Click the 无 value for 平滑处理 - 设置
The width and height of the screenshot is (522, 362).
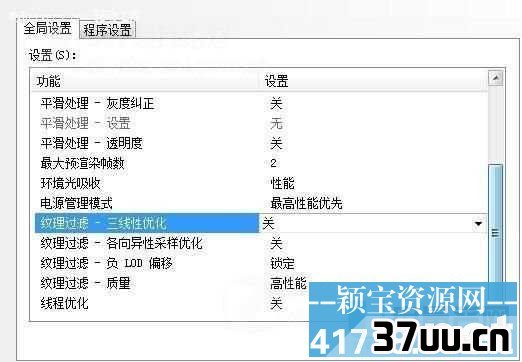(x=276, y=123)
